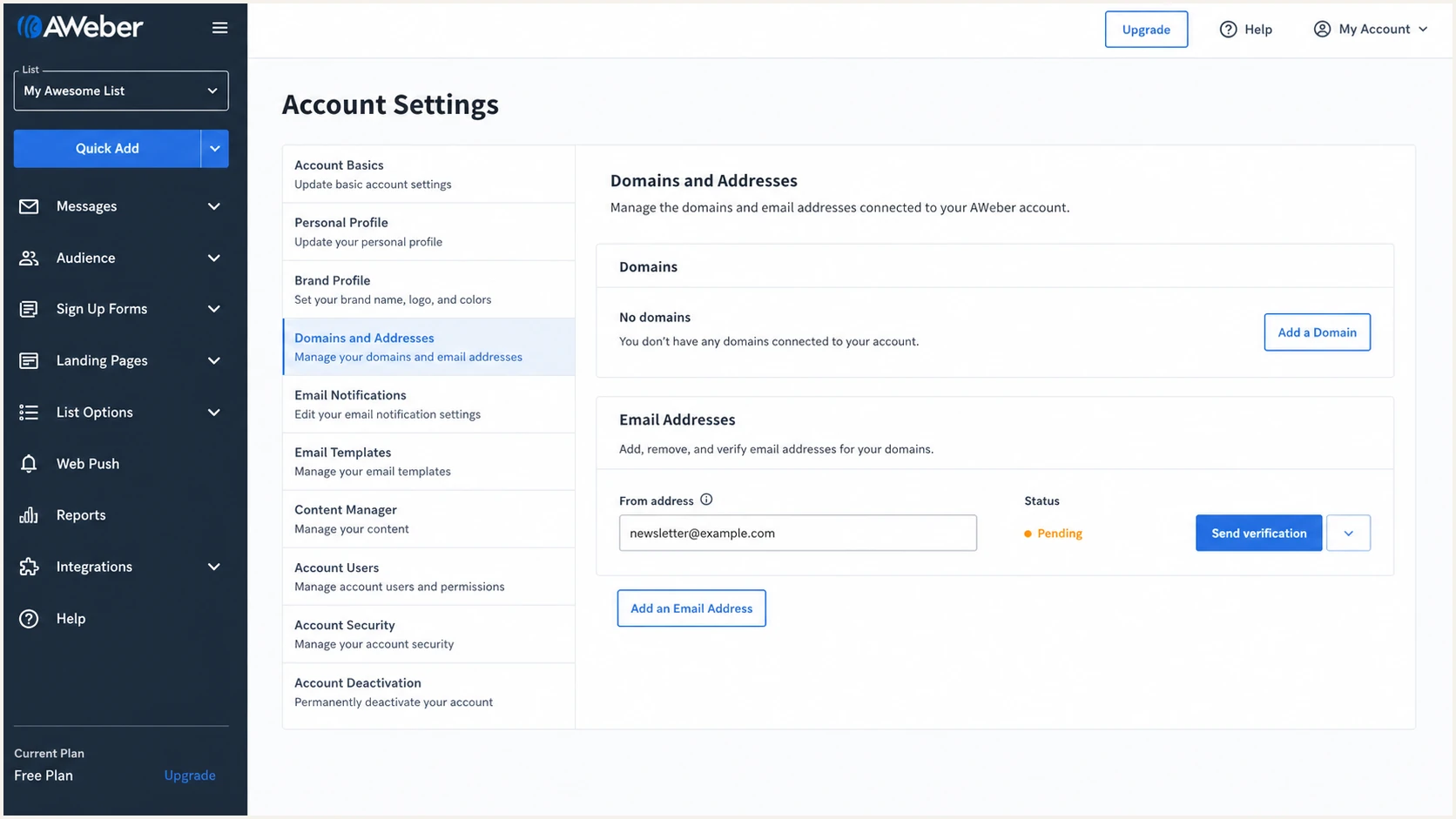Expand the Landing Pages chevron
This screenshot has width=1456, height=819.
(x=213, y=360)
